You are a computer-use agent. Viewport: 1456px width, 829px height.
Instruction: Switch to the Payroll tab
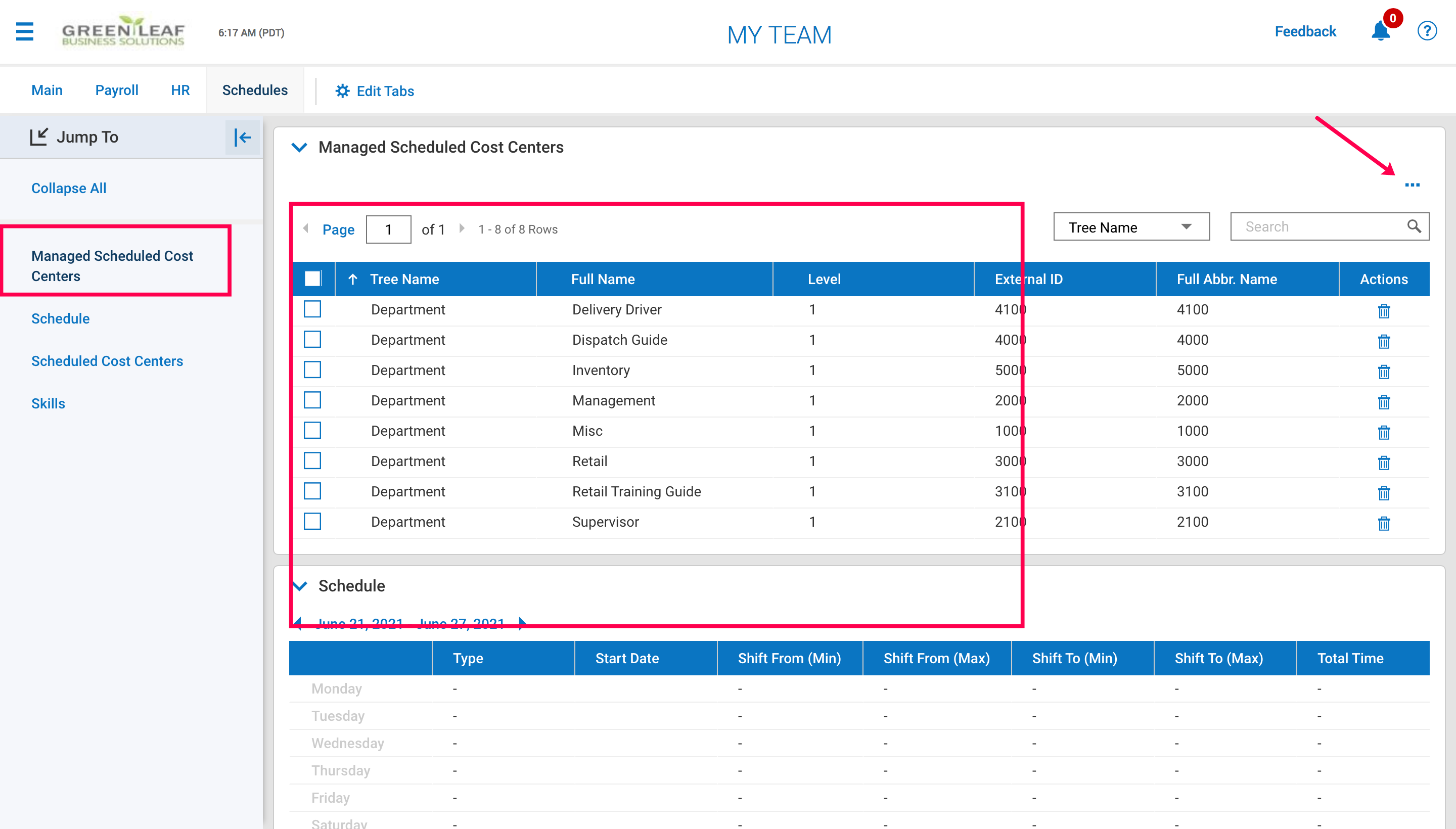click(x=117, y=90)
